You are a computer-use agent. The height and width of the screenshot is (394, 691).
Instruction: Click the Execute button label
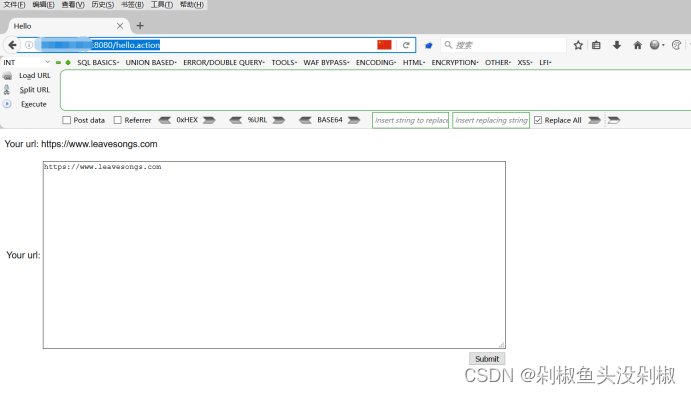coord(33,104)
